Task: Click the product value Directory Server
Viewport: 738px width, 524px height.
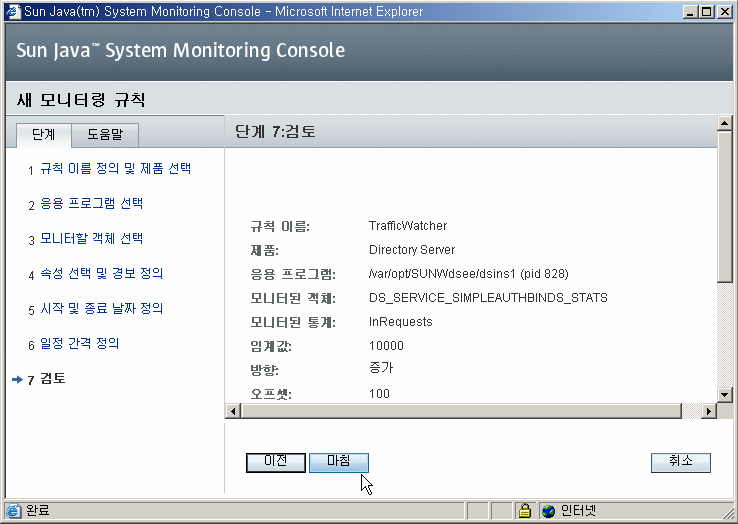Action: 412,250
